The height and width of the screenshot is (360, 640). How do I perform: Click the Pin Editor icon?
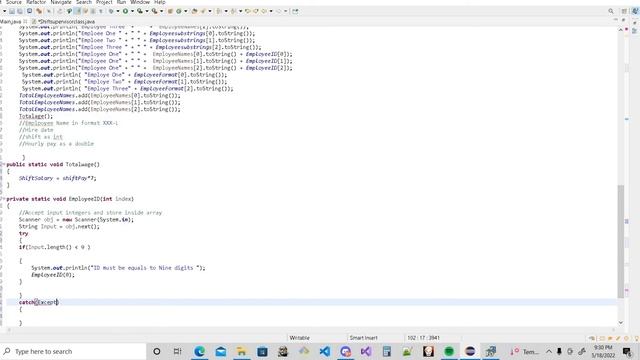295,11
